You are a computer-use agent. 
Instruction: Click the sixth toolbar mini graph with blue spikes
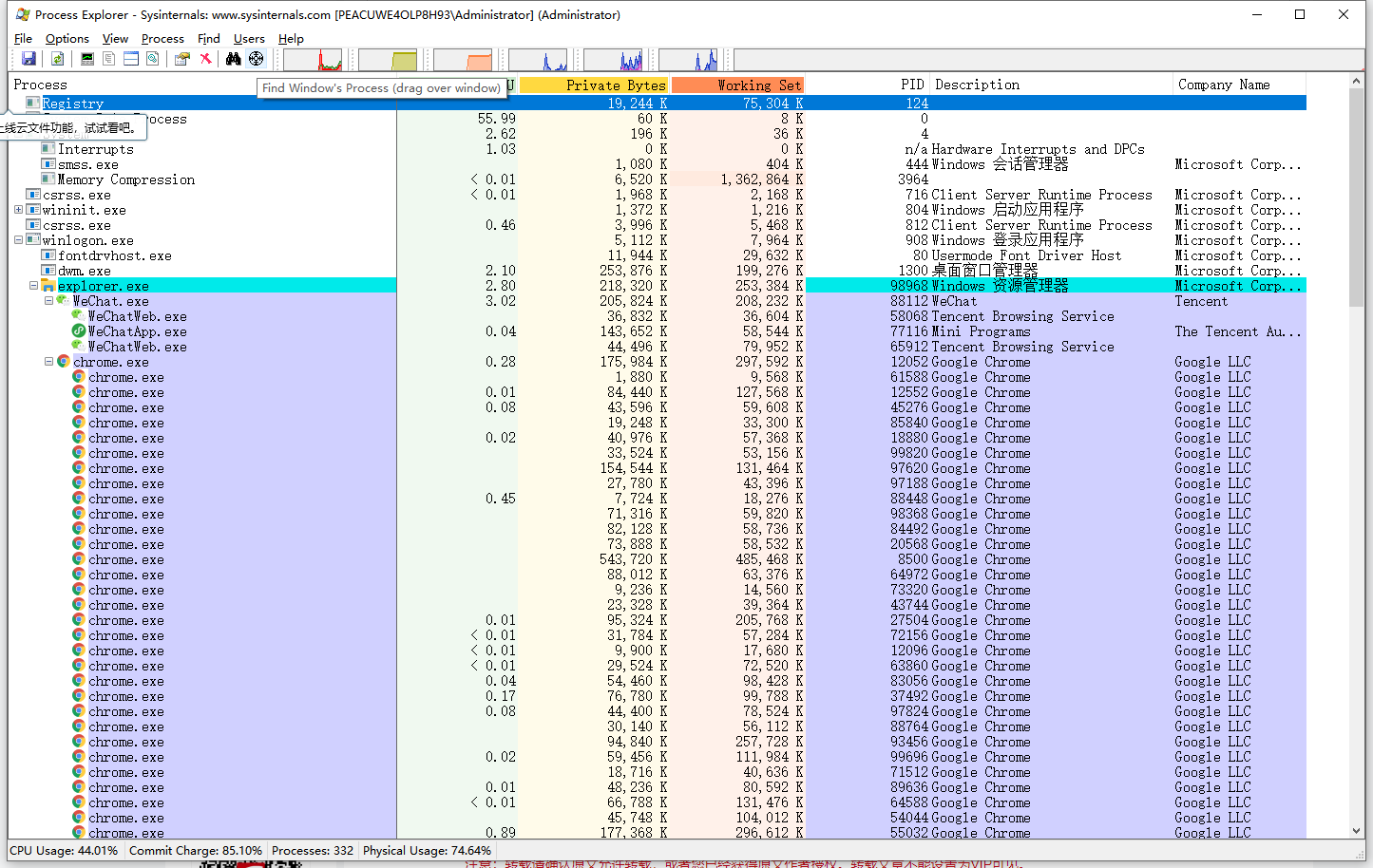[688, 60]
